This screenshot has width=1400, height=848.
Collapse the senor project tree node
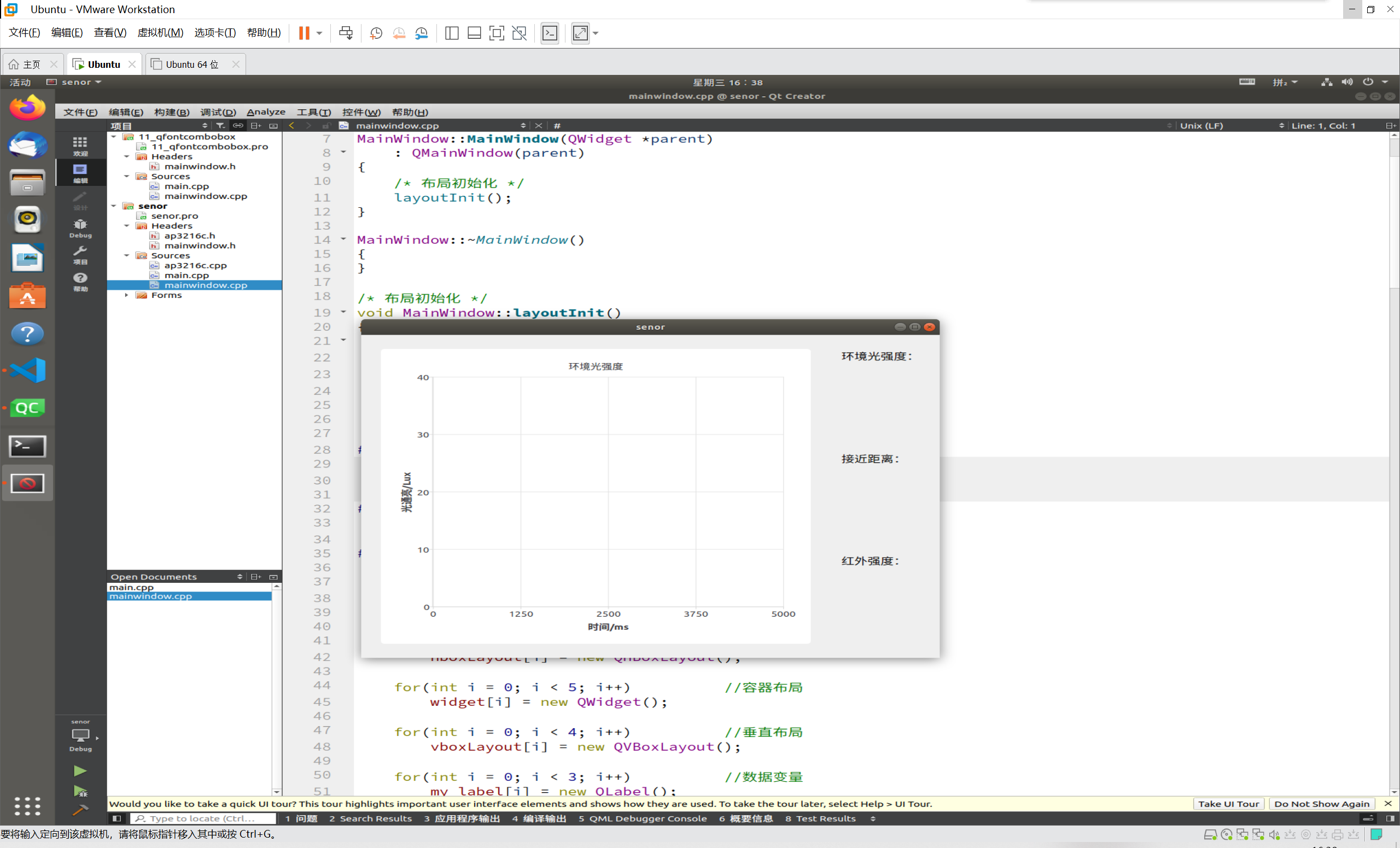(x=114, y=206)
